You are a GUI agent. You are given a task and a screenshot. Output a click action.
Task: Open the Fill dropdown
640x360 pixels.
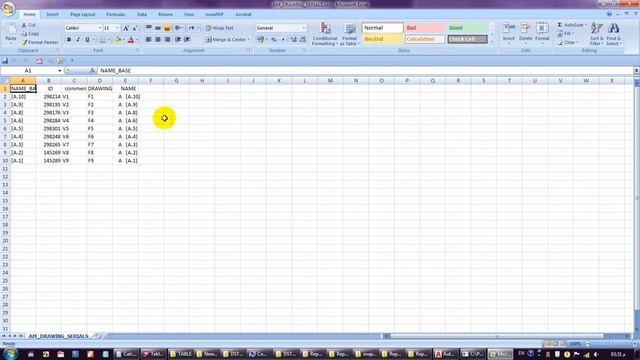(x=567, y=33)
